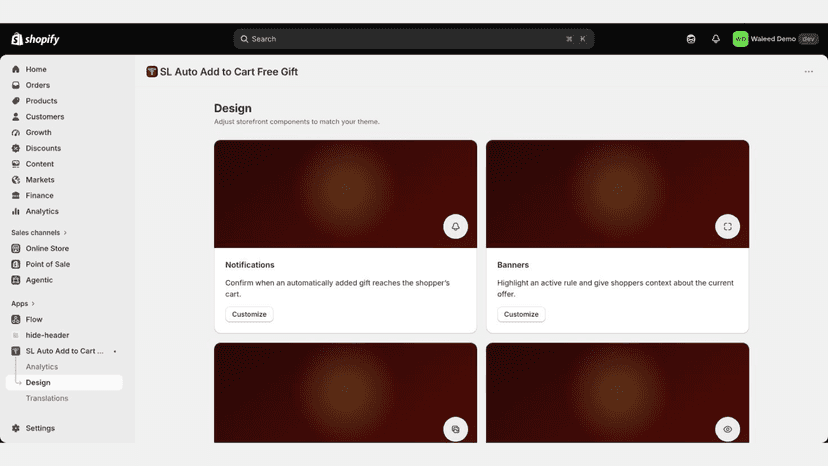The image size is (828, 466).
Task: Click the Discounts badge icon in sidebar
Action: click(16, 148)
